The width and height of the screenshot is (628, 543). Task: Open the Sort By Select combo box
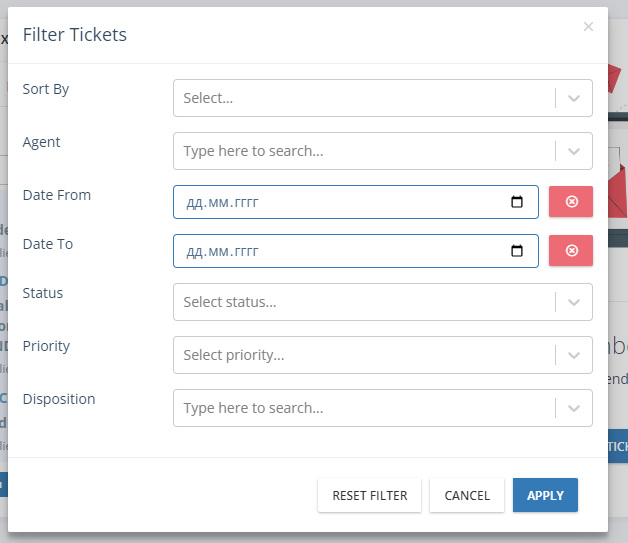(x=383, y=98)
